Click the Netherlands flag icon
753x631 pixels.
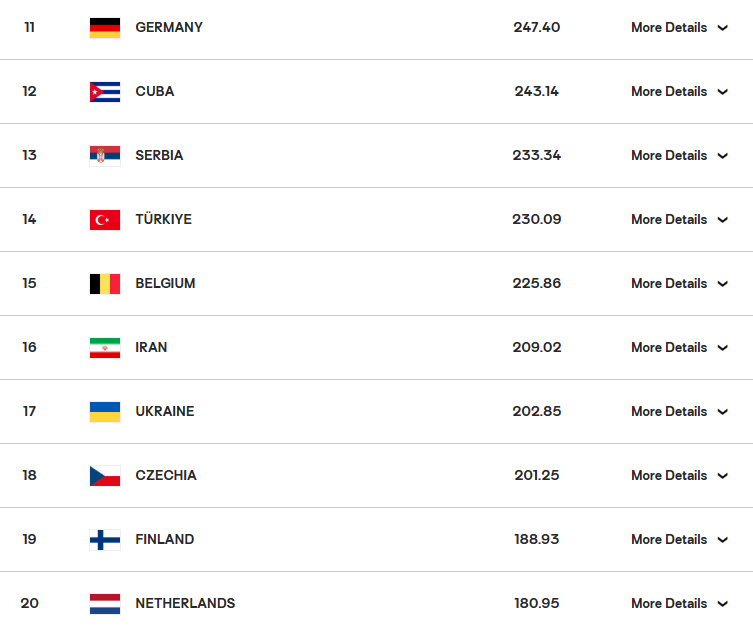104,604
